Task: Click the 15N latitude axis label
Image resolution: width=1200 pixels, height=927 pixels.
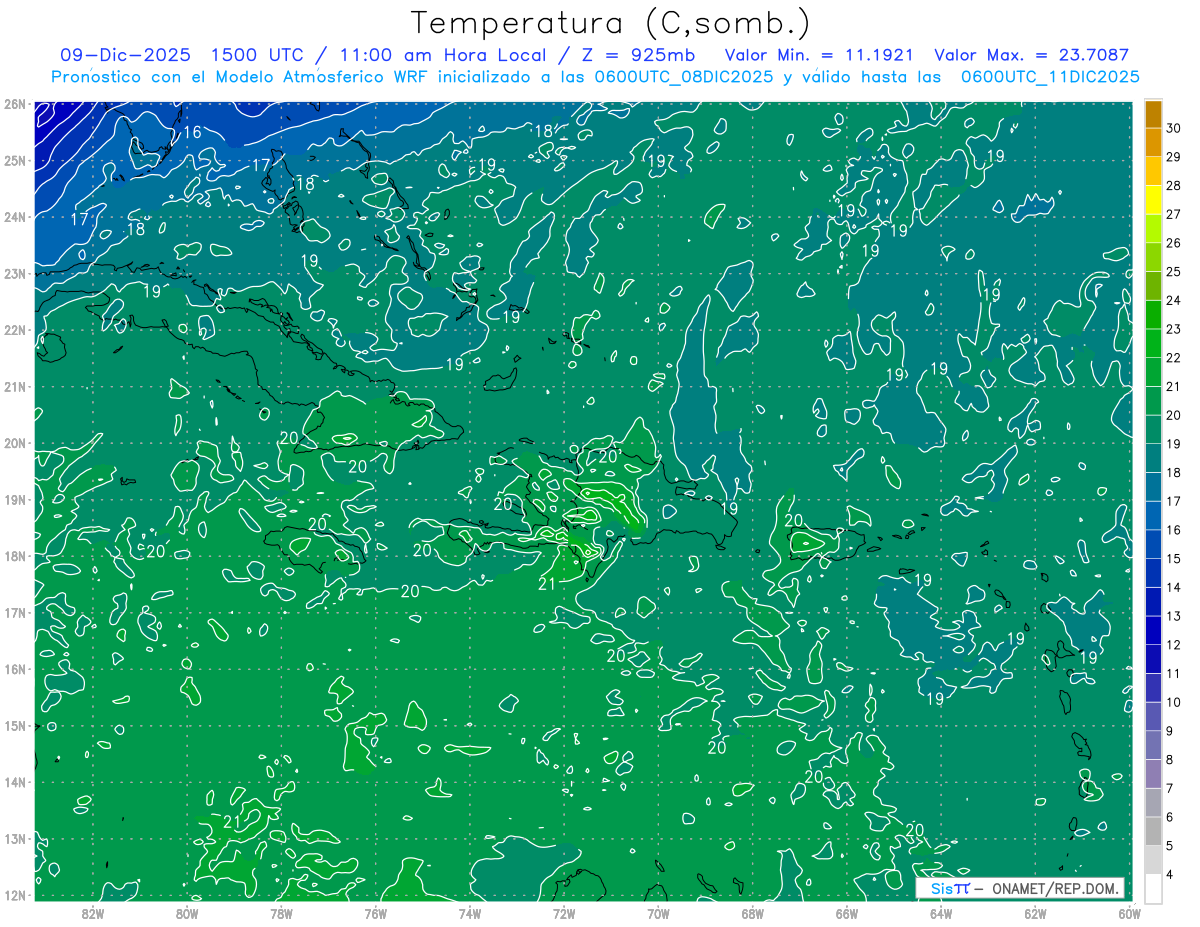Action: pyautogui.click(x=15, y=726)
